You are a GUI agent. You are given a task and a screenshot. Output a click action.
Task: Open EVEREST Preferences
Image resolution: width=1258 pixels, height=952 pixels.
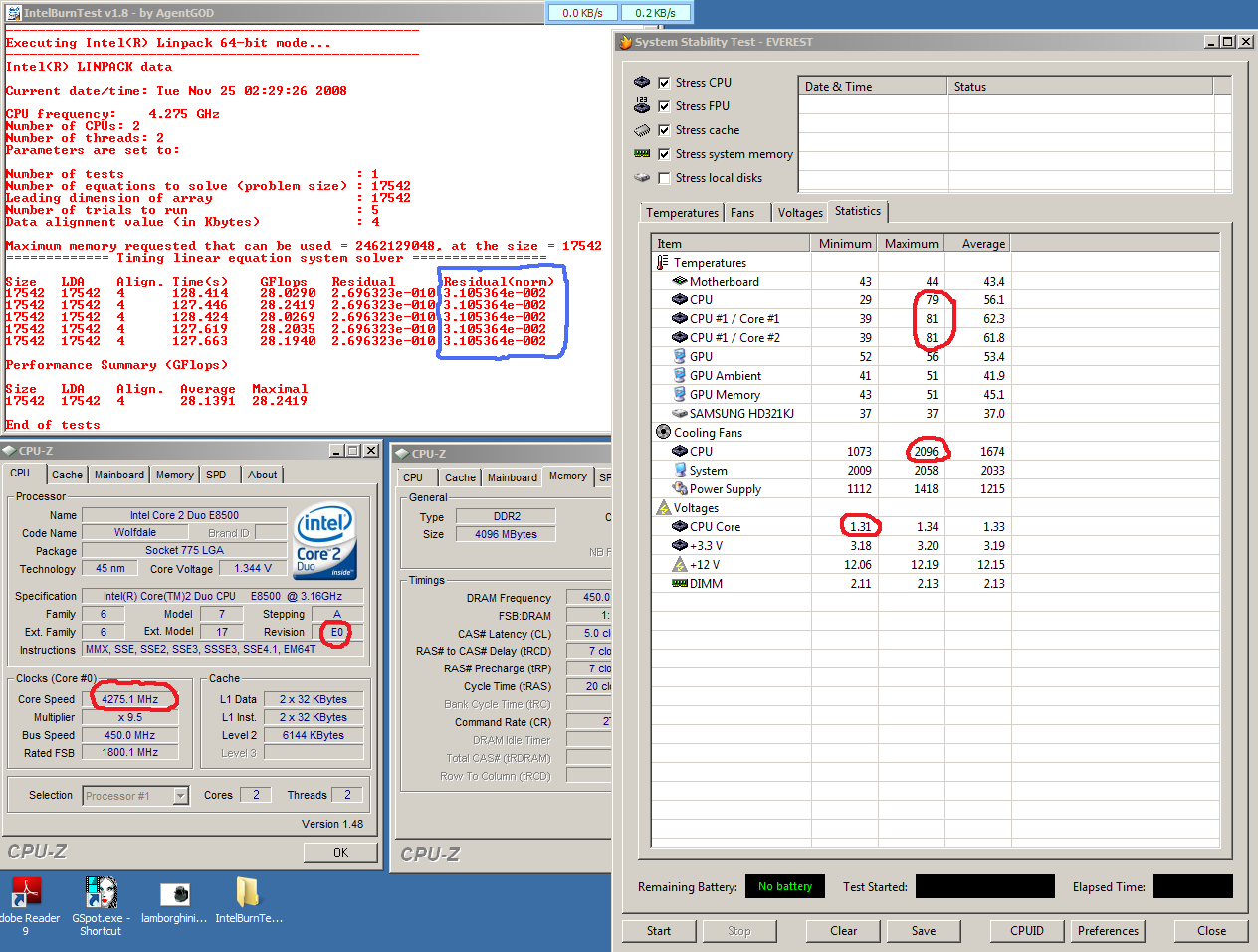click(1108, 931)
